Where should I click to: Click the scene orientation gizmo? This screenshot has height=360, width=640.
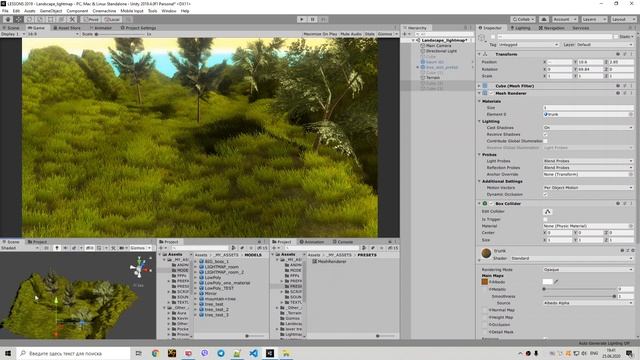[x=140, y=268]
